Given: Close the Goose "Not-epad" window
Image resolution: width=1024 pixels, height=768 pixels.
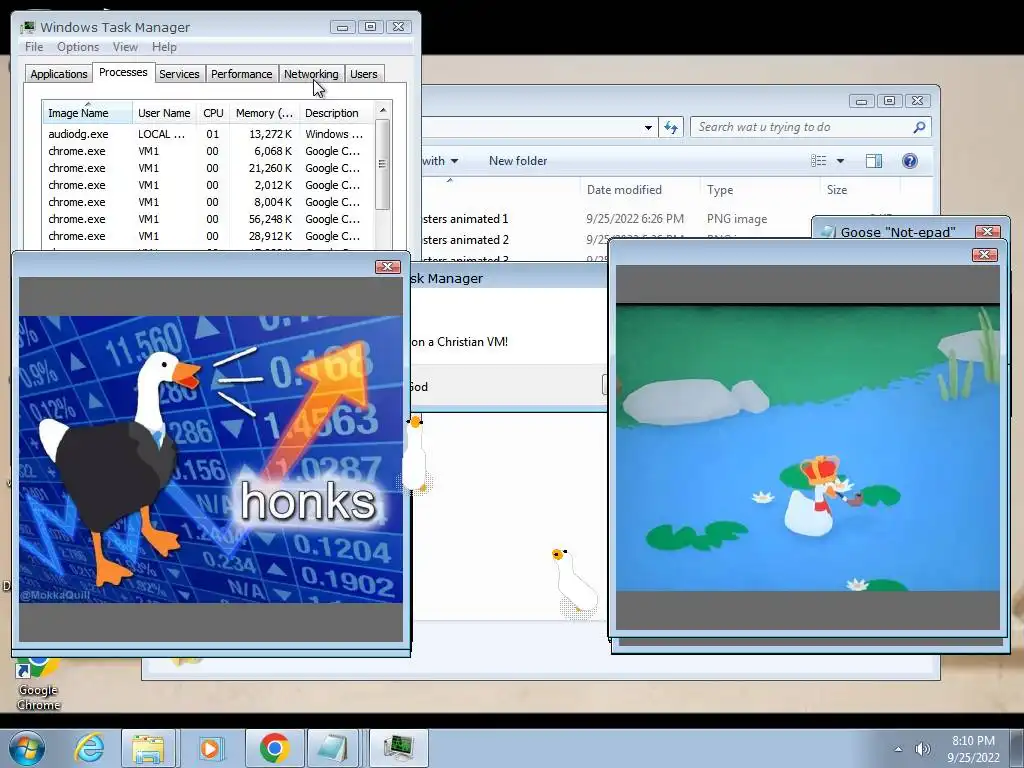Looking at the screenshot, I should coord(987,232).
